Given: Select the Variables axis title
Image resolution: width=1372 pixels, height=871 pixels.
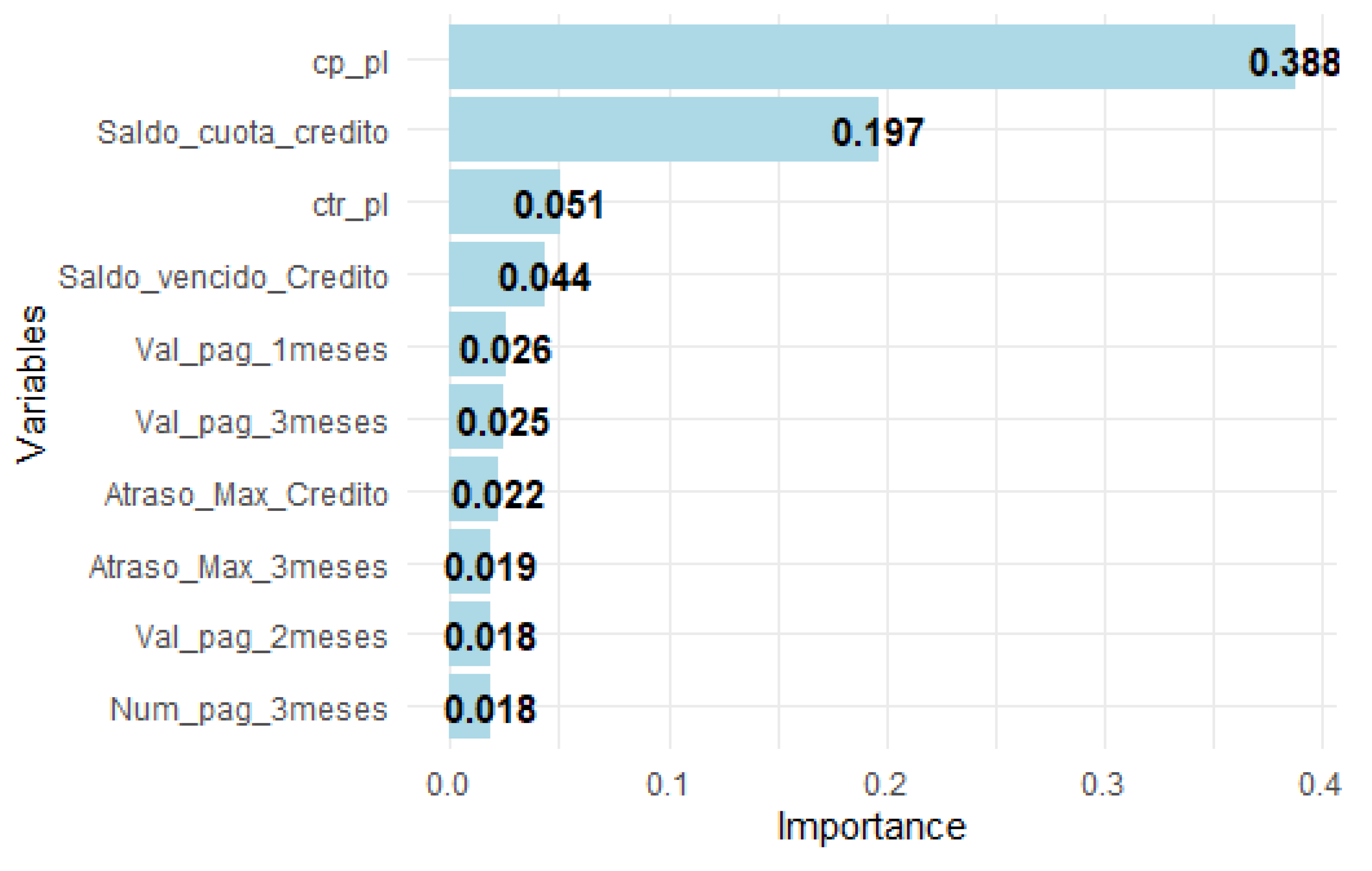Looking at the screenshot, I should (x=32, y=384).
